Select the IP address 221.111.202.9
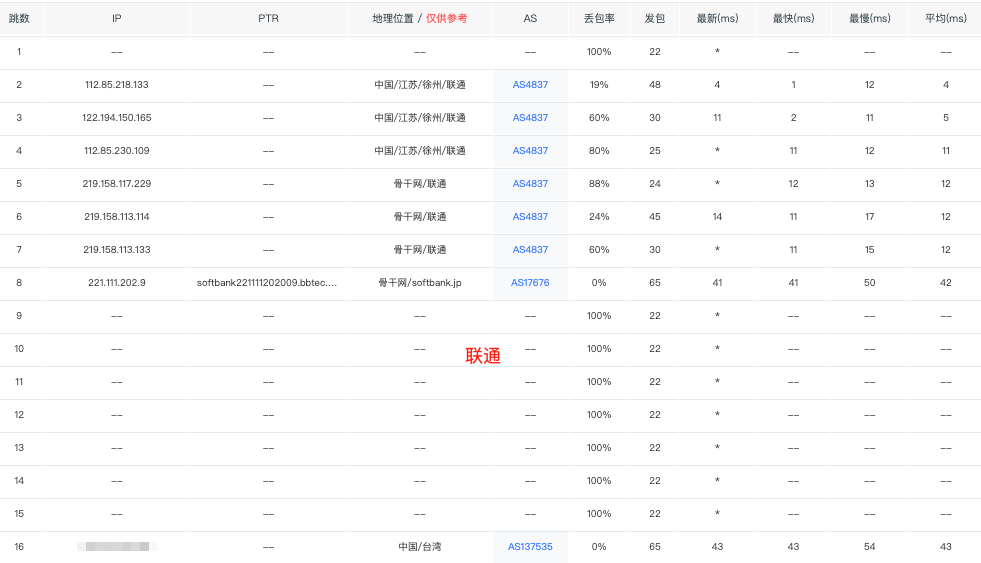This screenshot has width=981, height=563. 117,283
